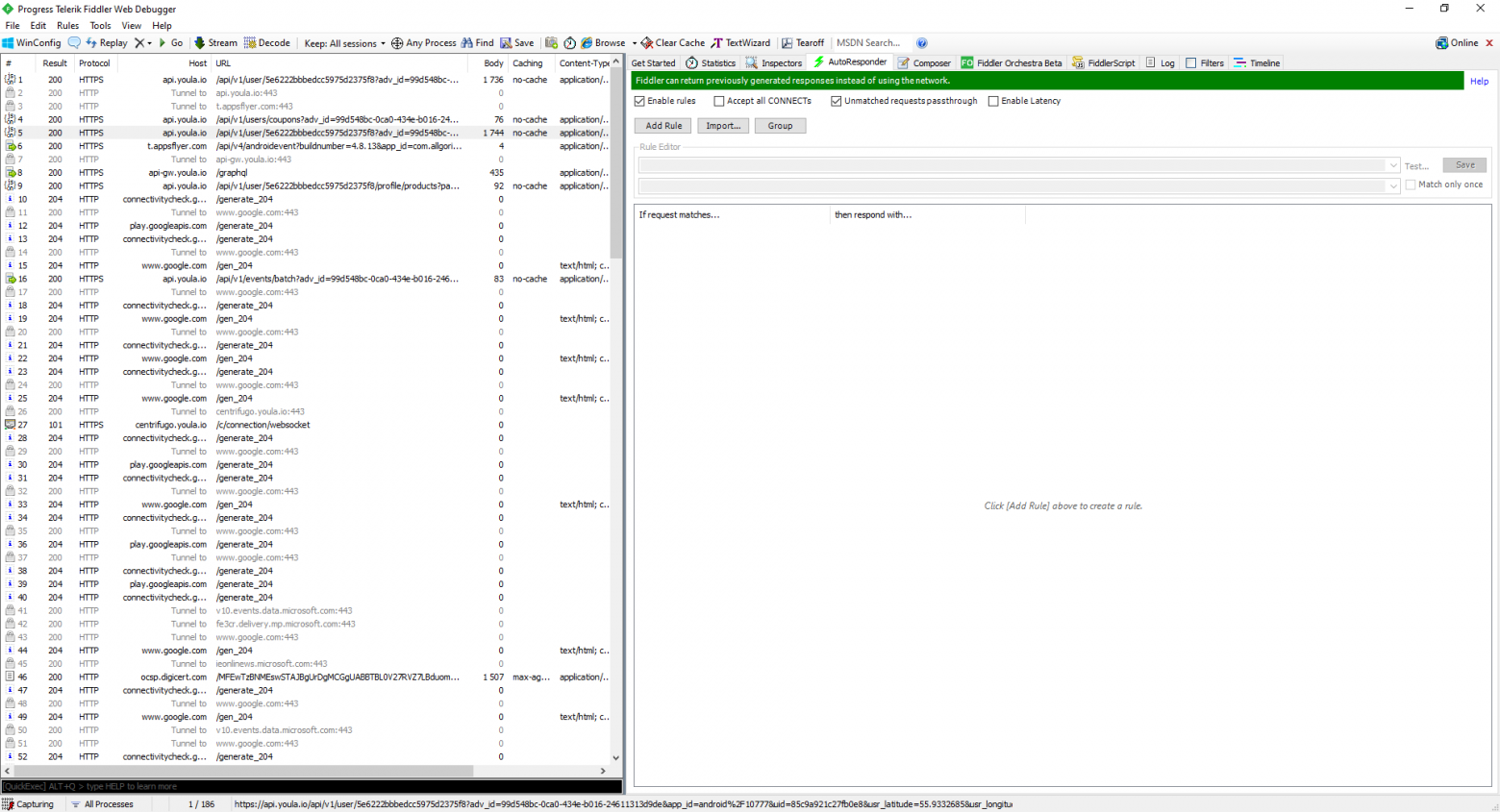Open the Help menu

click(162, 26)
